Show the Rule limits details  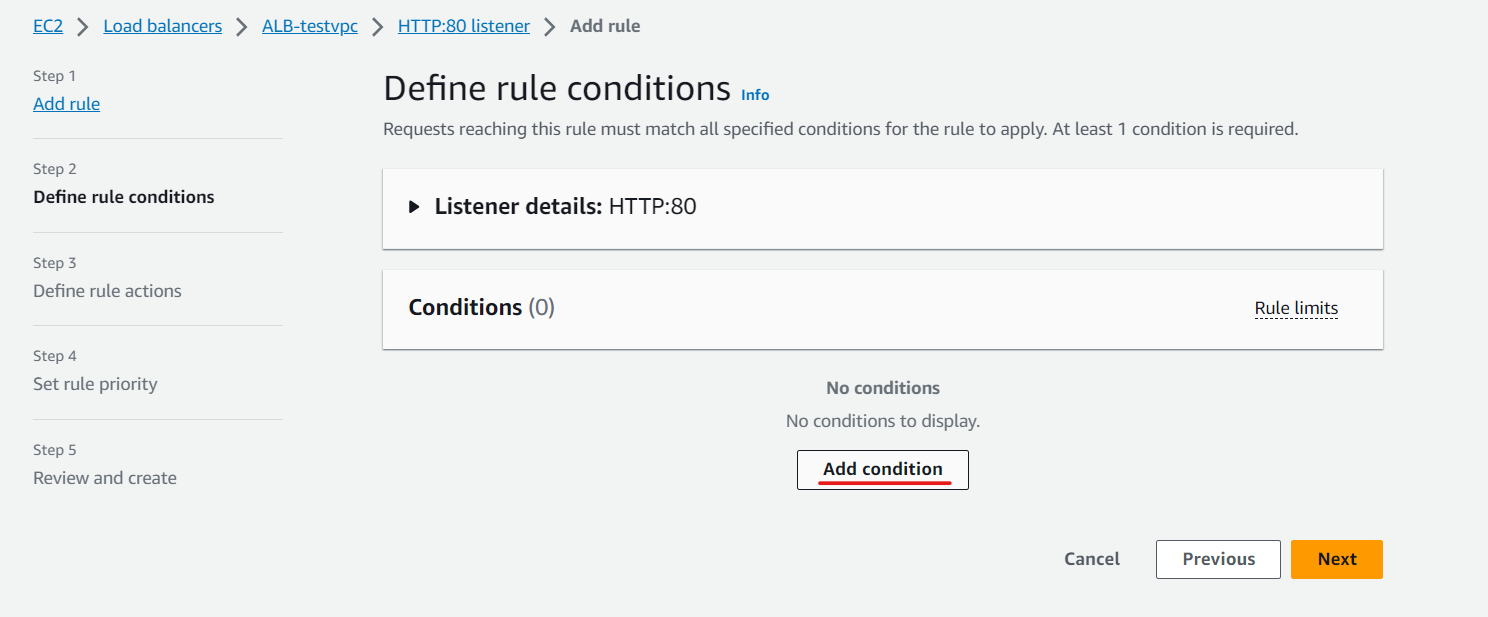1296,308
